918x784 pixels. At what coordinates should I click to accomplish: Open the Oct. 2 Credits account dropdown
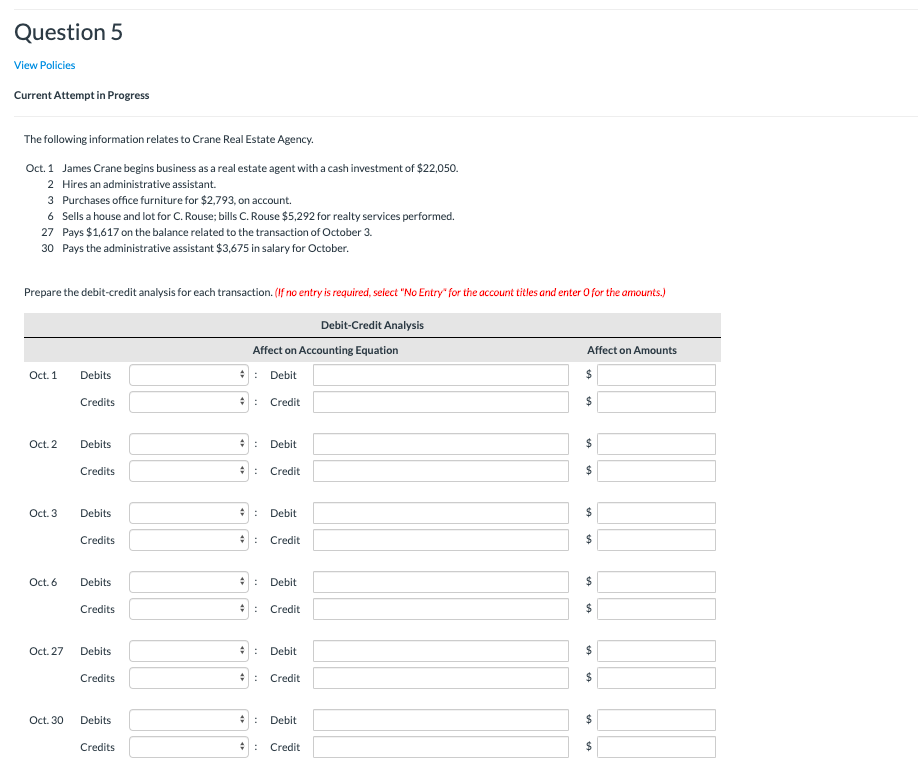pyautogui.click(x=188, y=471)
